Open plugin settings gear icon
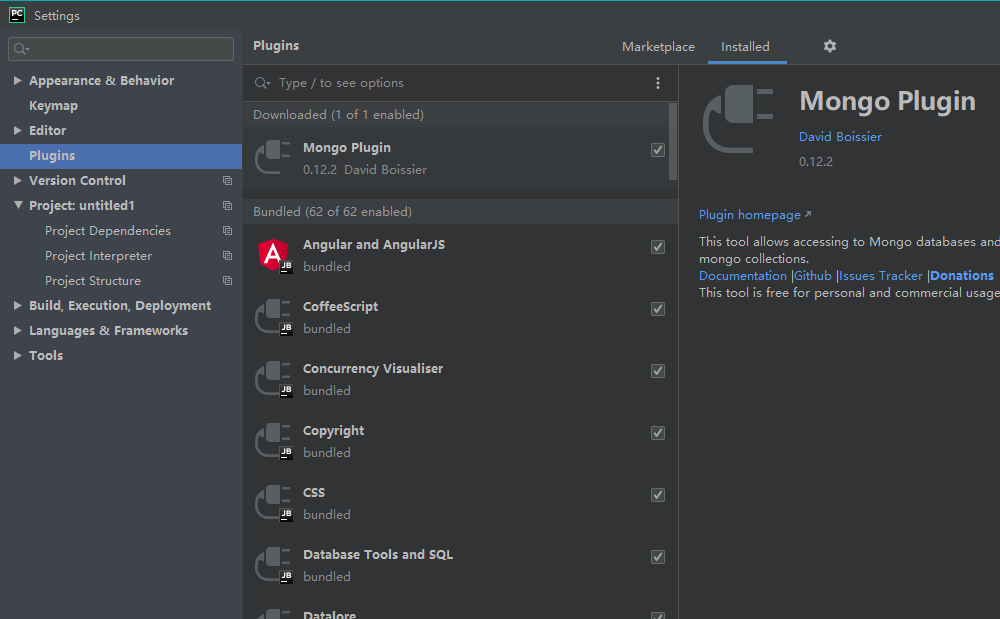The width and height of the screenshot is (1000, 619). point(830,46)
